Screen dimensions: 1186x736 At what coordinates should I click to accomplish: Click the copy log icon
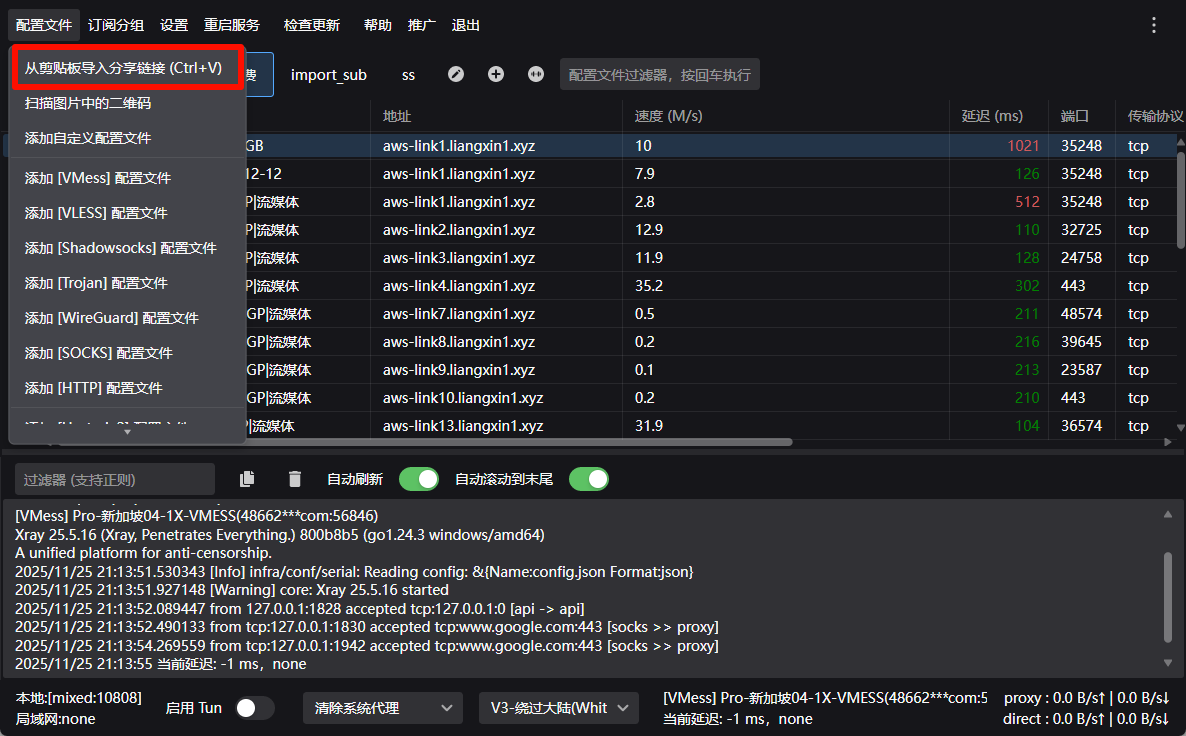pos(247,479)
